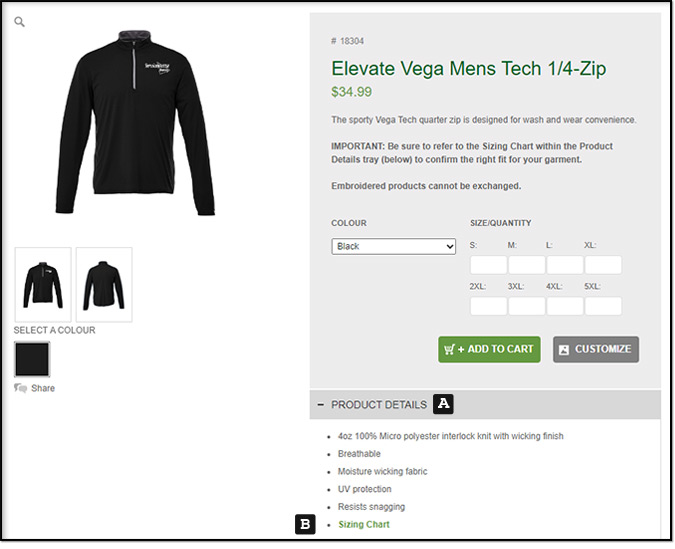Select the front view jacket thumbnail
Screen dimensions: 675x549
pyautogui.click(x=43, y=285)
